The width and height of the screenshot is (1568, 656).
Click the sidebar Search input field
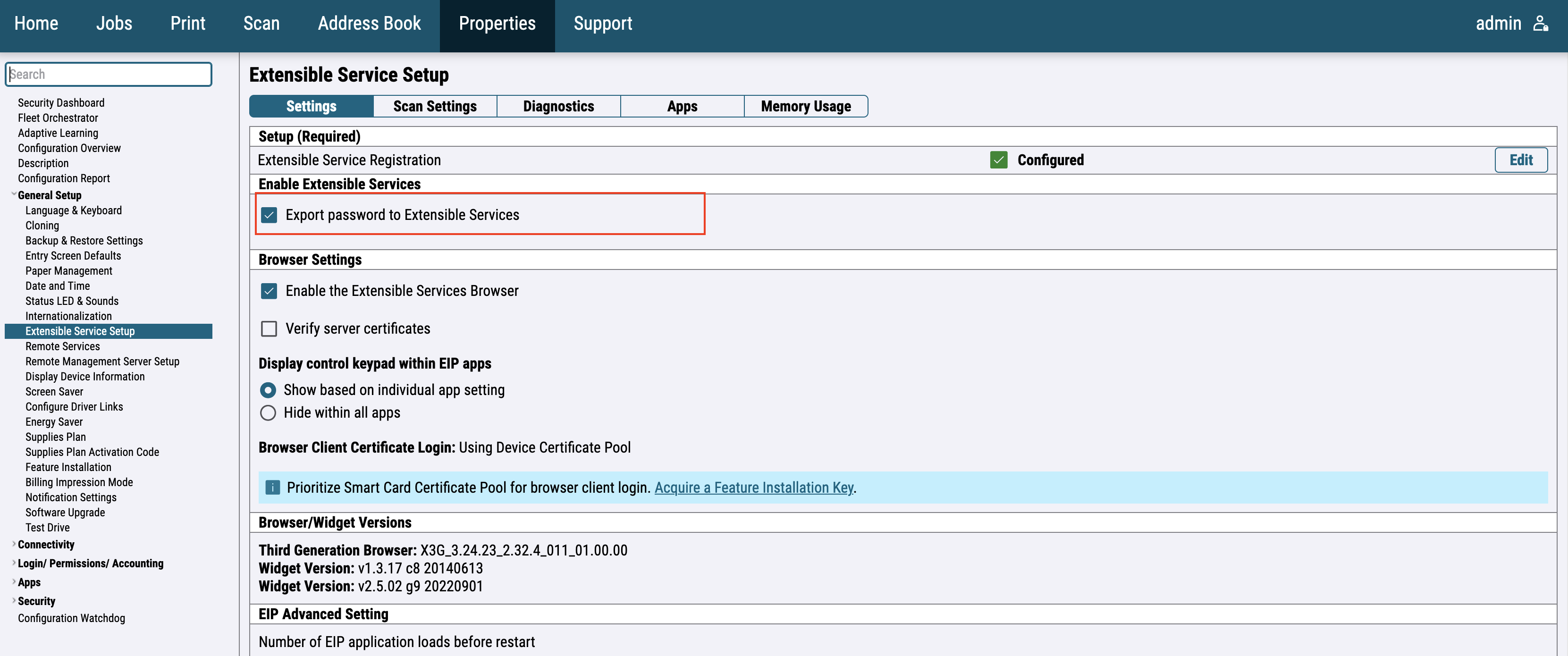[x=109, y=74]
